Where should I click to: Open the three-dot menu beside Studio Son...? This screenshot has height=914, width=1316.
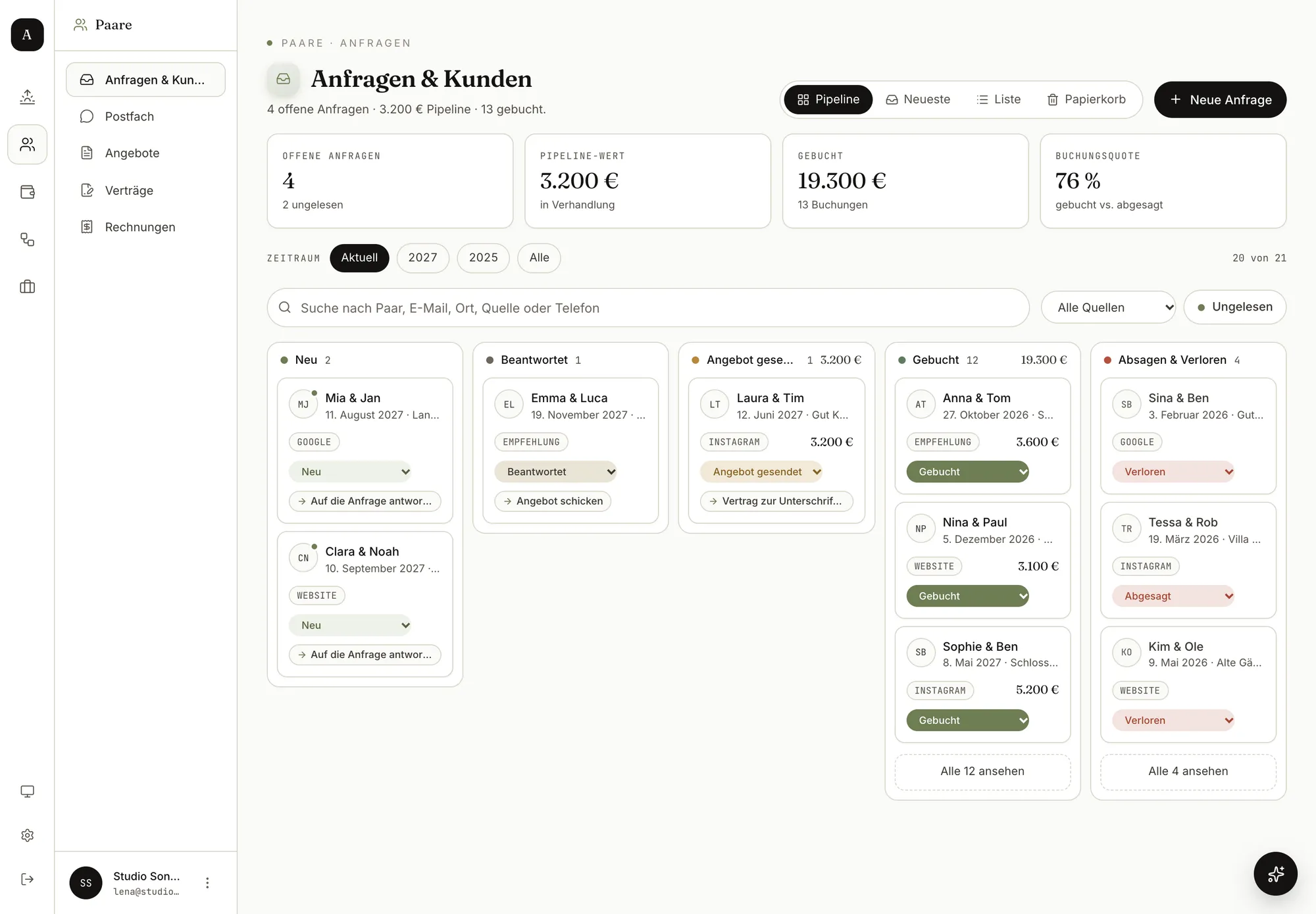(207, 883)
